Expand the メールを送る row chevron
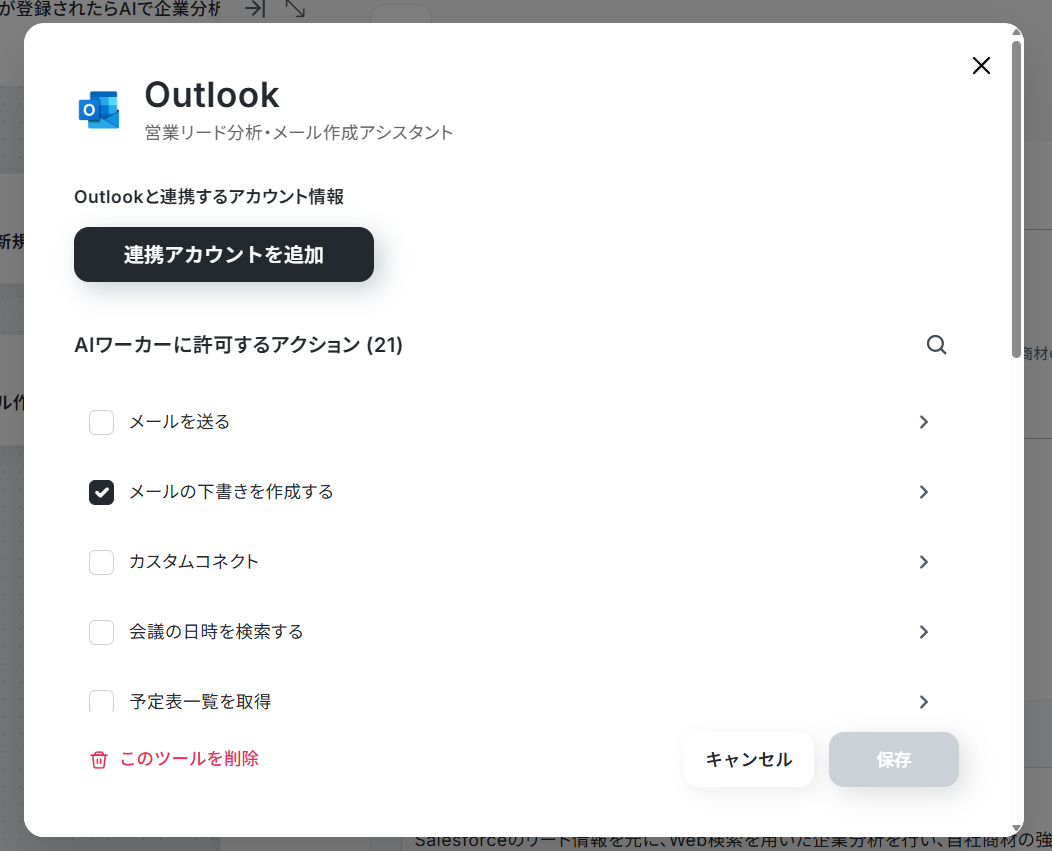 (924, 422)
